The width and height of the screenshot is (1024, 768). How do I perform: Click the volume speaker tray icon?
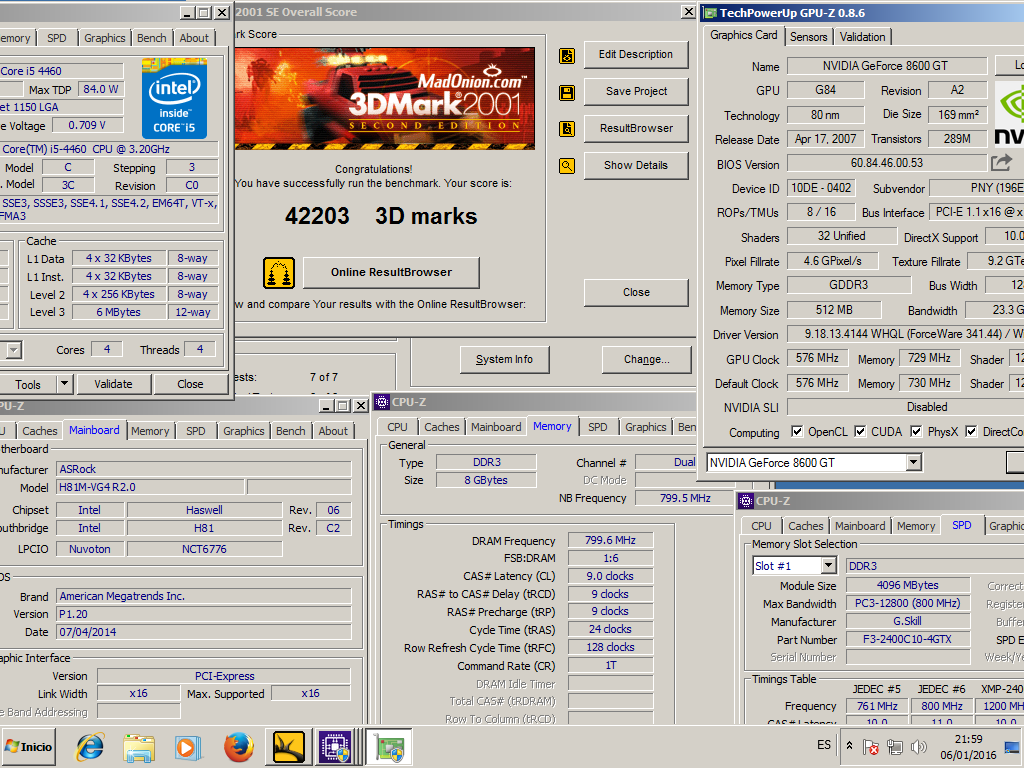point(919,746)
